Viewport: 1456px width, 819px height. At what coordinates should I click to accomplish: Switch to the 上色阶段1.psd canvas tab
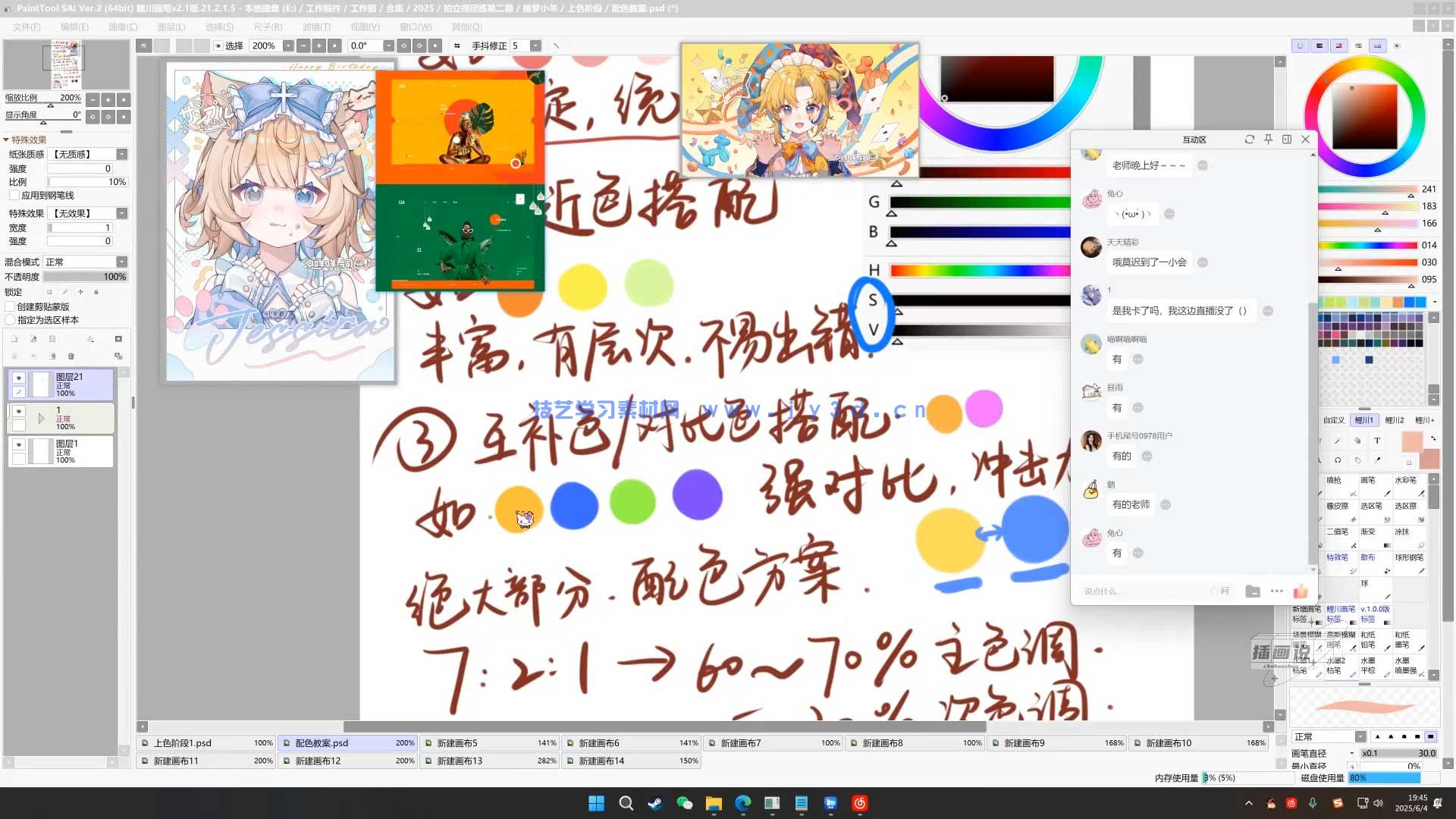pos(184,743)
